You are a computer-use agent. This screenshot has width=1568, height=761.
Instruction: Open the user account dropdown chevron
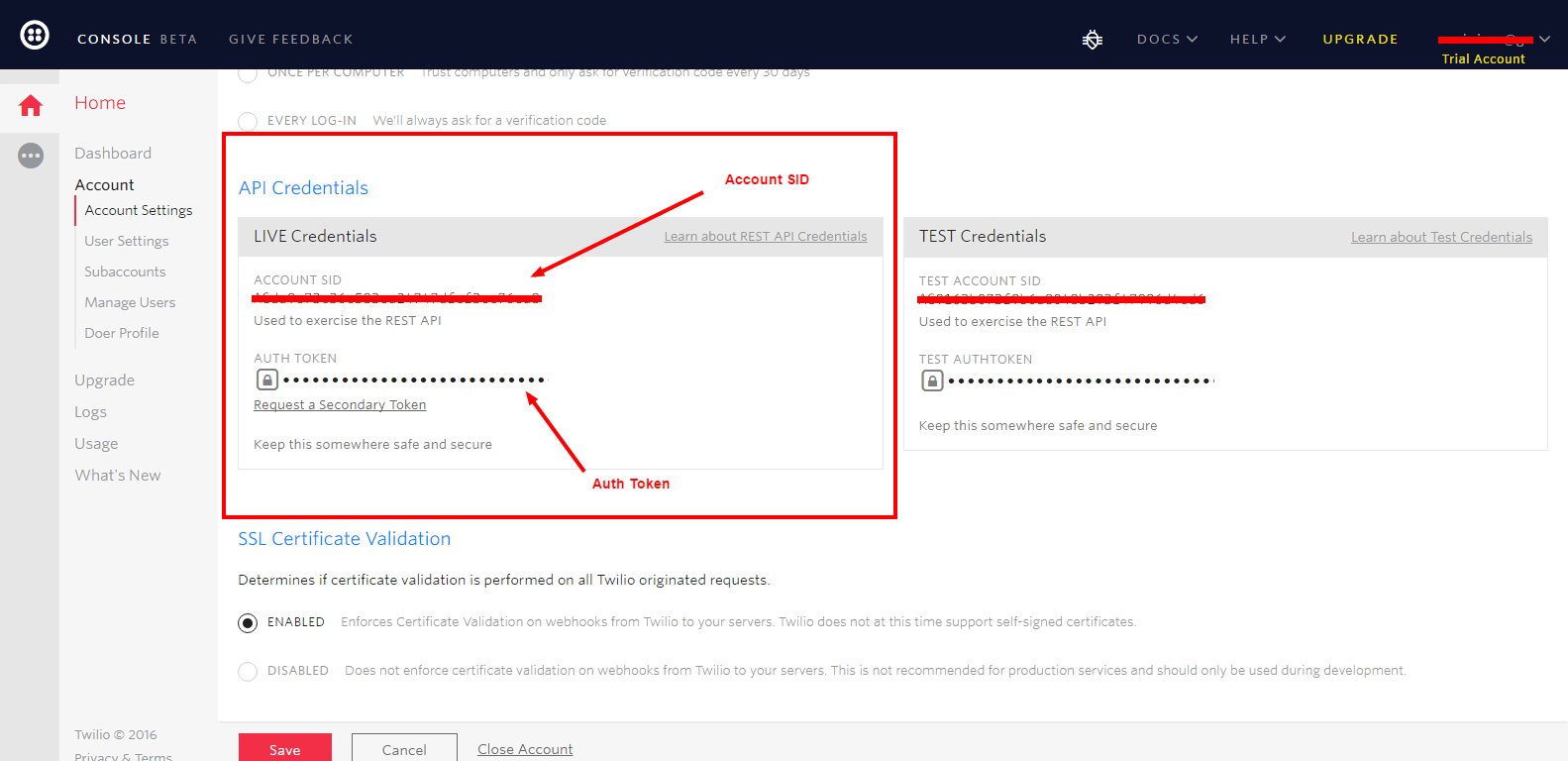(x=1544, y=40)
